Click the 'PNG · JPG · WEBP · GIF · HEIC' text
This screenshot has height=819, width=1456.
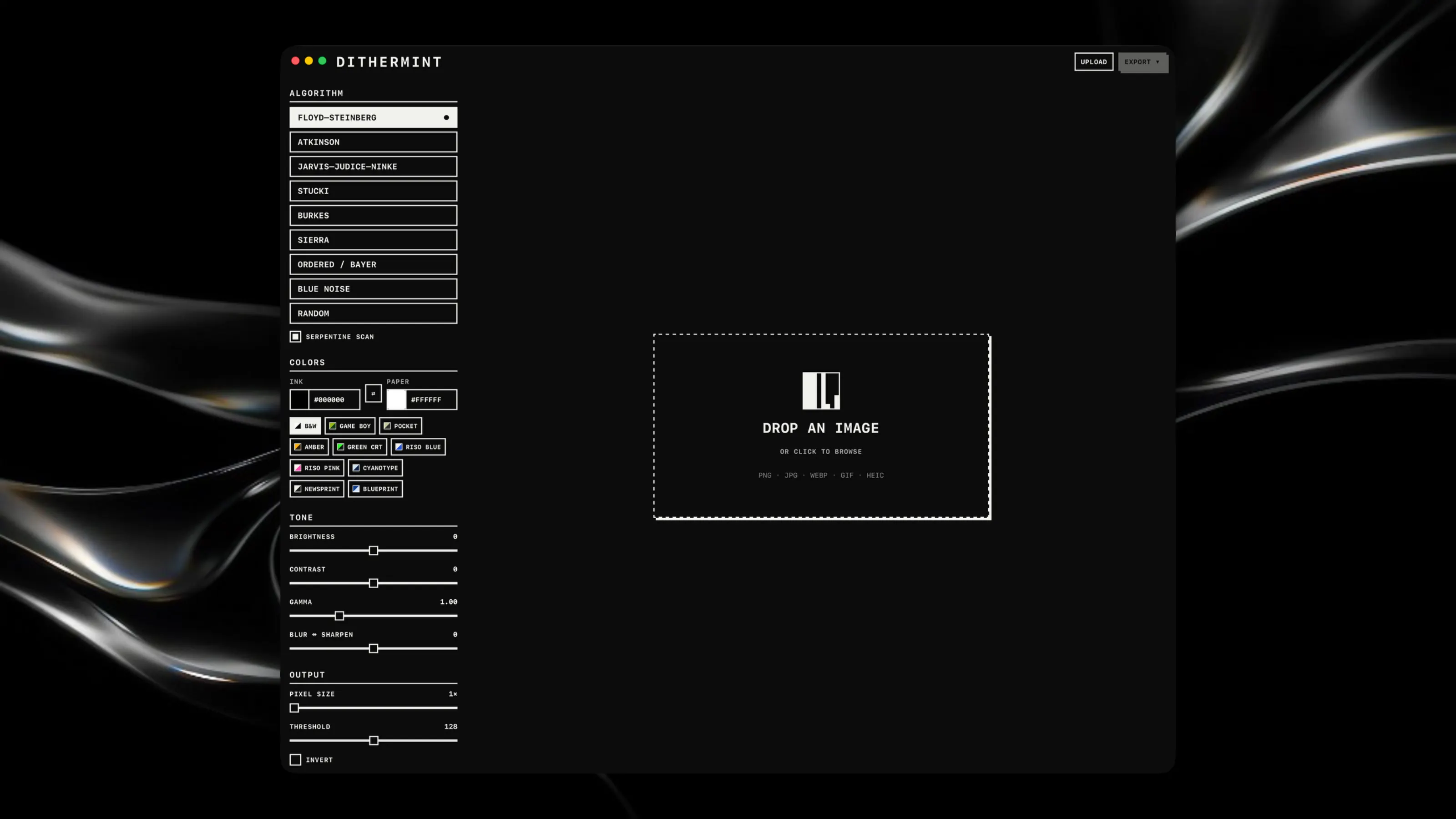pyautogui.click(x=821, y=475)
